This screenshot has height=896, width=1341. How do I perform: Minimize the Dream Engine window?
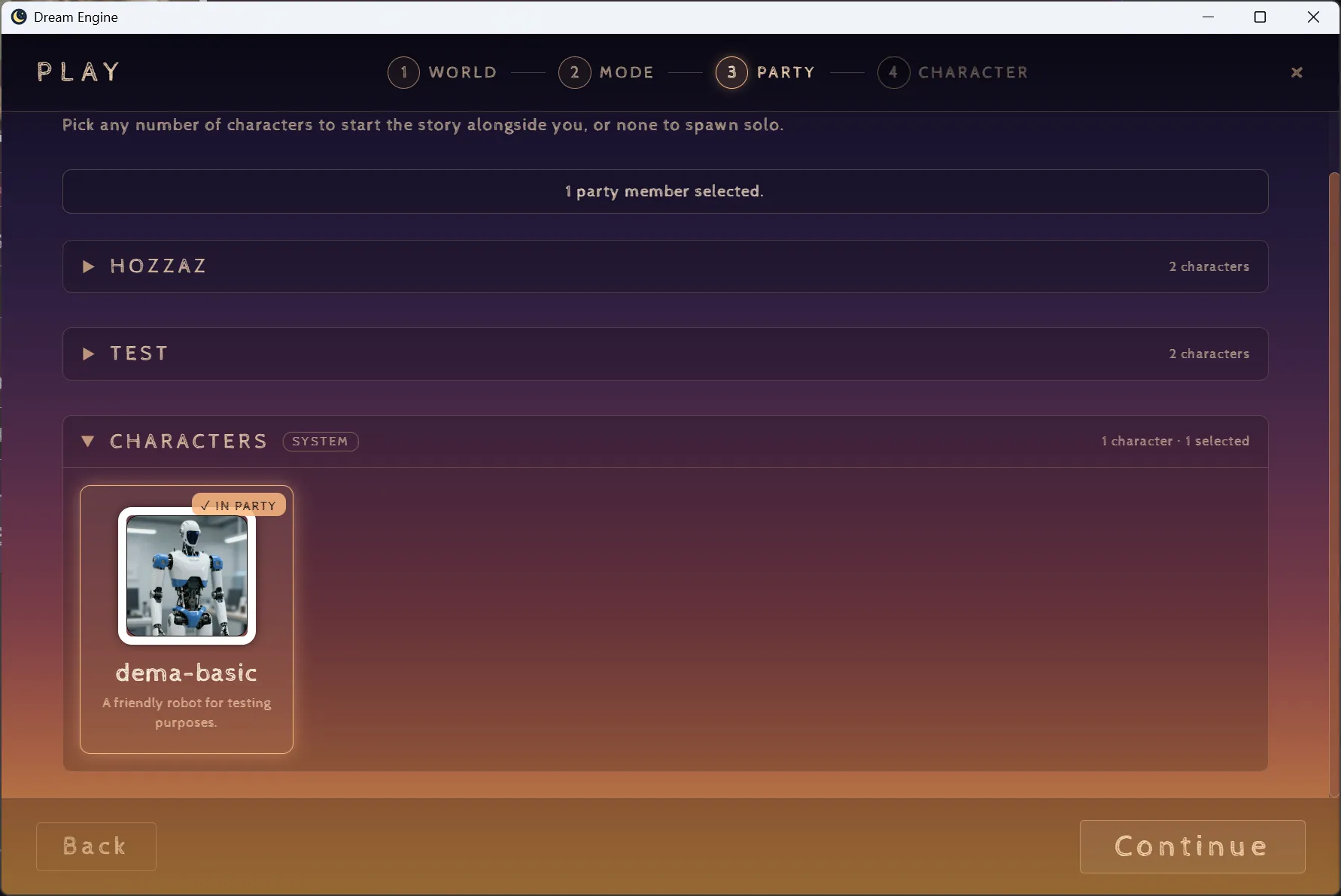pyautogui.click(x=1209, y=17)
